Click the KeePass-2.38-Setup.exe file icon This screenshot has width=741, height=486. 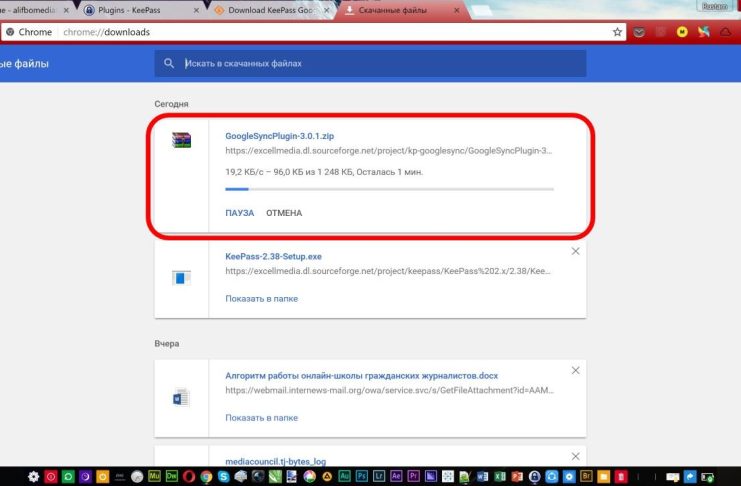[181, 278]
